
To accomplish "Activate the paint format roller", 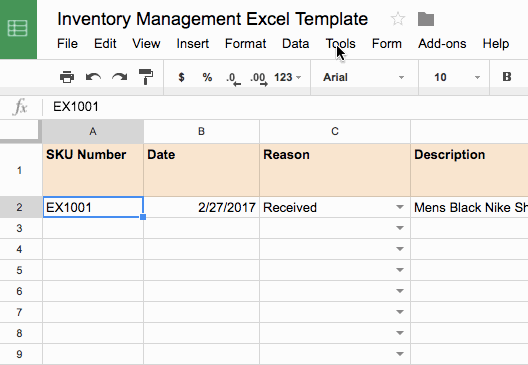I will coord(146,77).
